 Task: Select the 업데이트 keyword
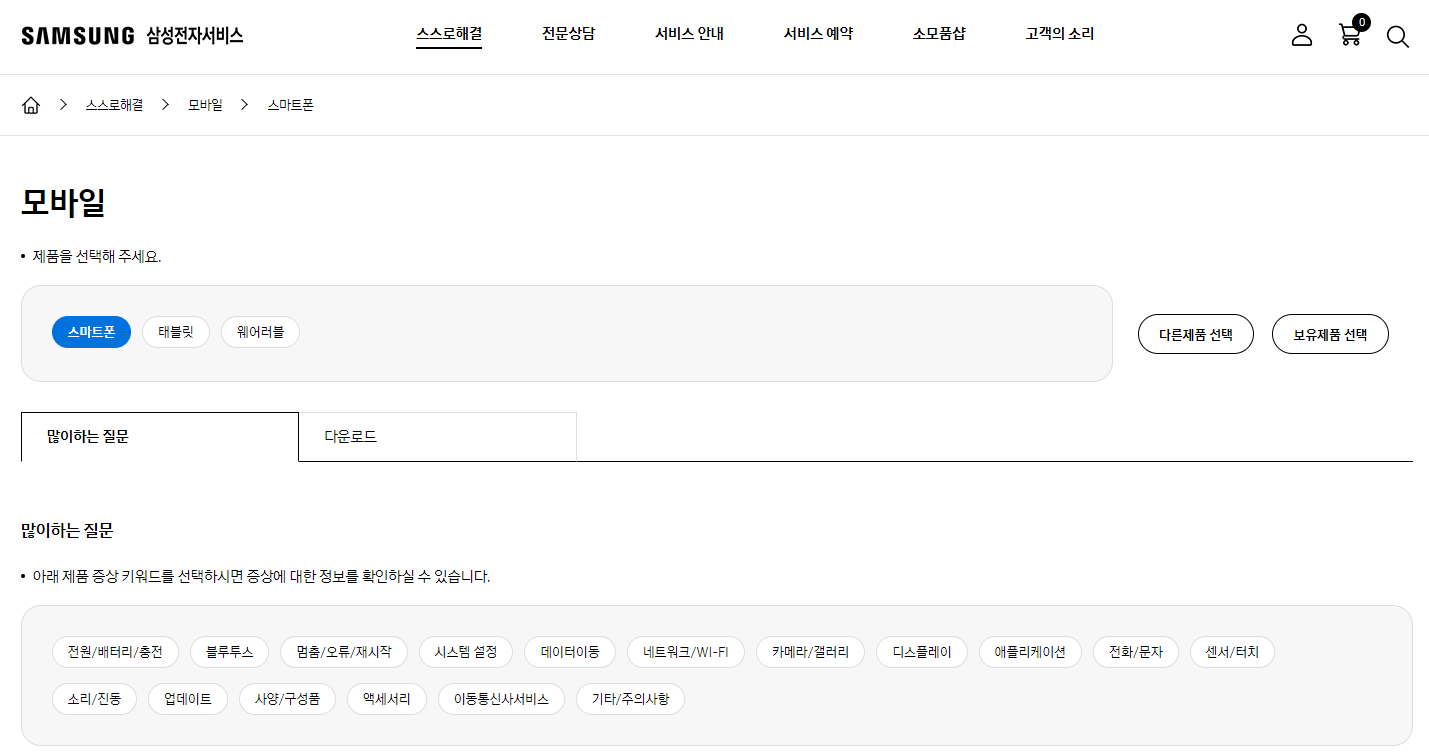tap(188, 699)
